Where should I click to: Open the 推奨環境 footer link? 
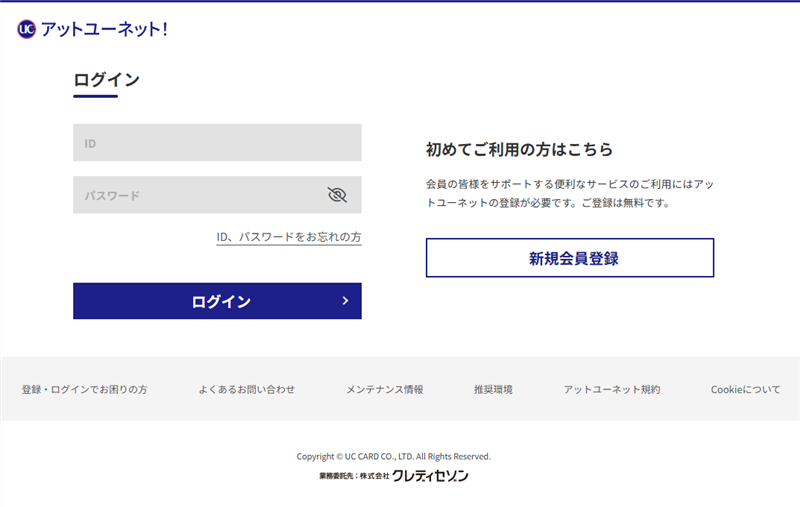pos(493,389)
